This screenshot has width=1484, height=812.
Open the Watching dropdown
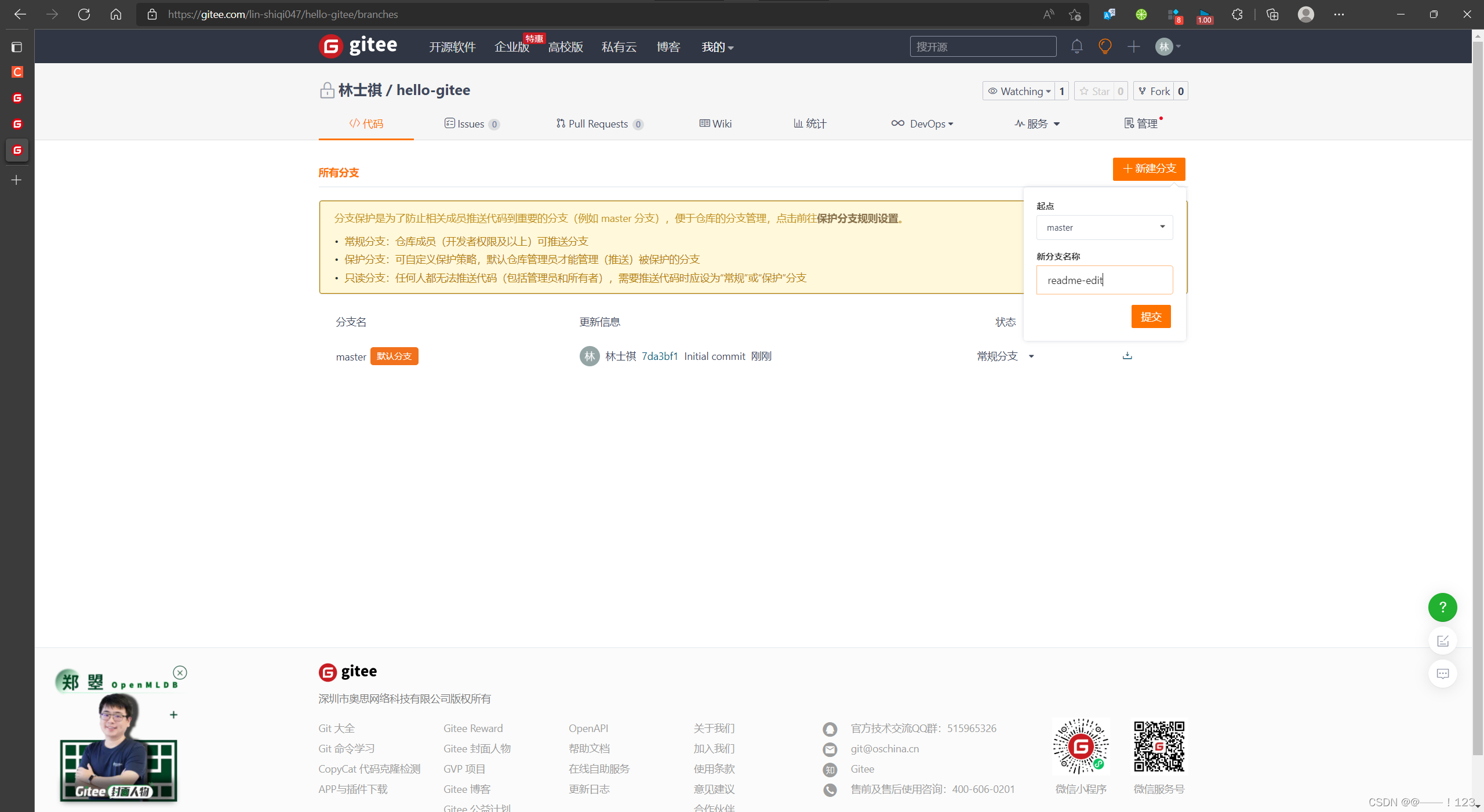1019,91
